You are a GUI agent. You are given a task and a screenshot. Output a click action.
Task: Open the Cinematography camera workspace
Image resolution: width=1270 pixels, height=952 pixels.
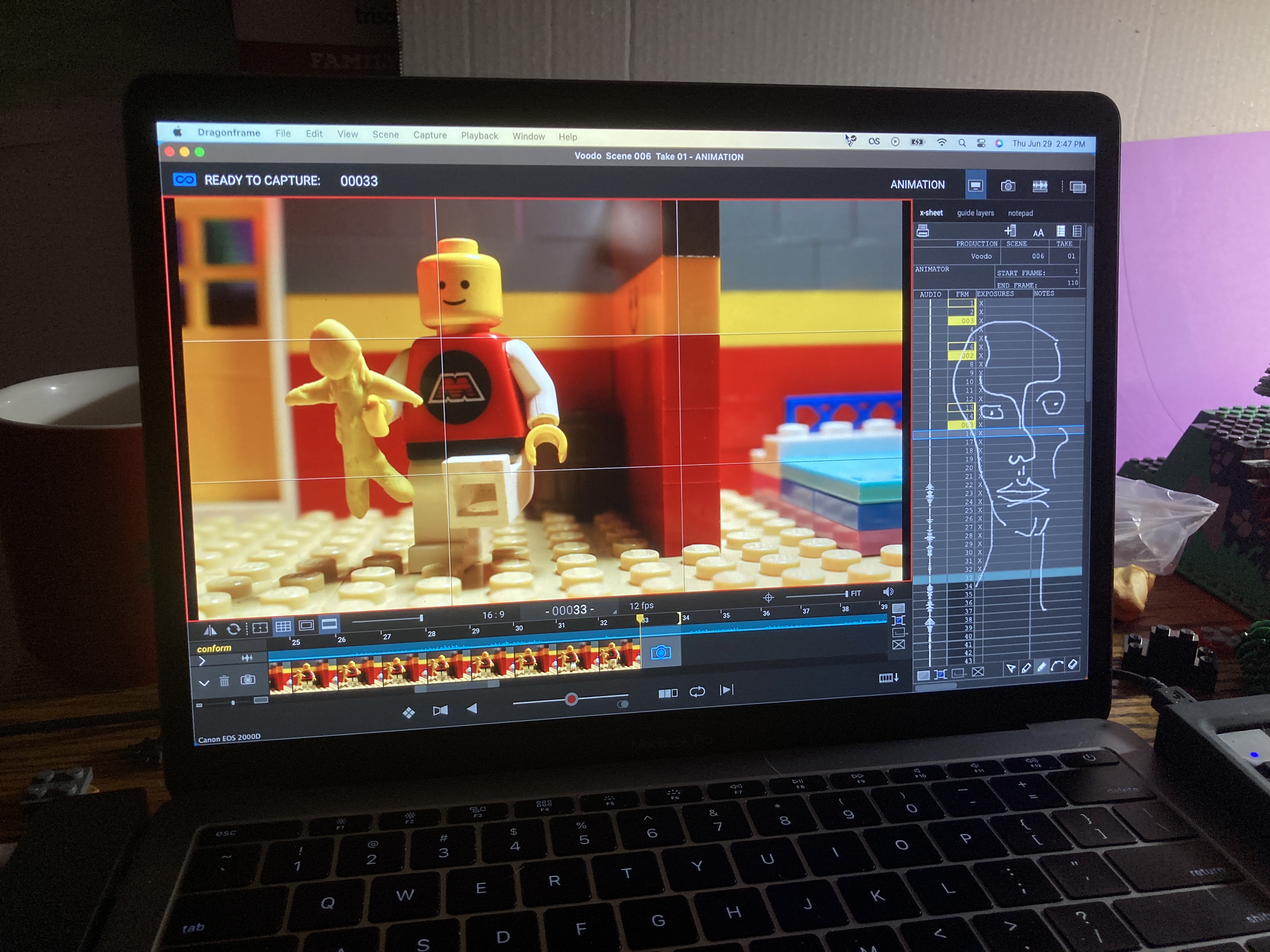[x=1008, y=186]
